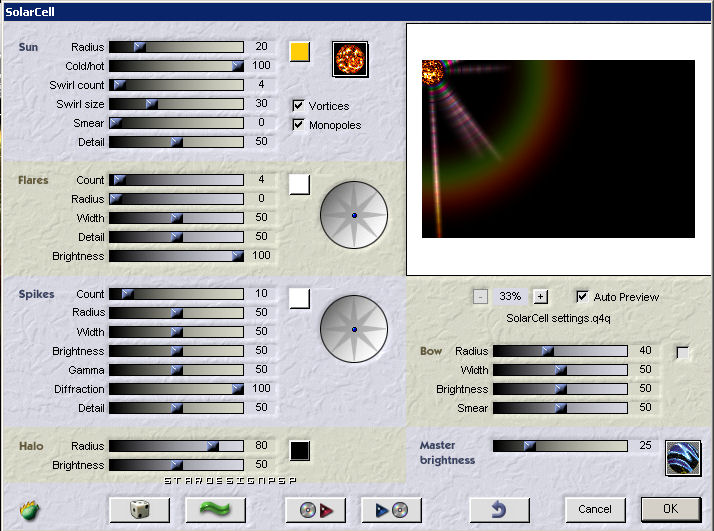Click the random dice button
The width and height of the screenshot is (714, 531).
click(x=139, y=510)
